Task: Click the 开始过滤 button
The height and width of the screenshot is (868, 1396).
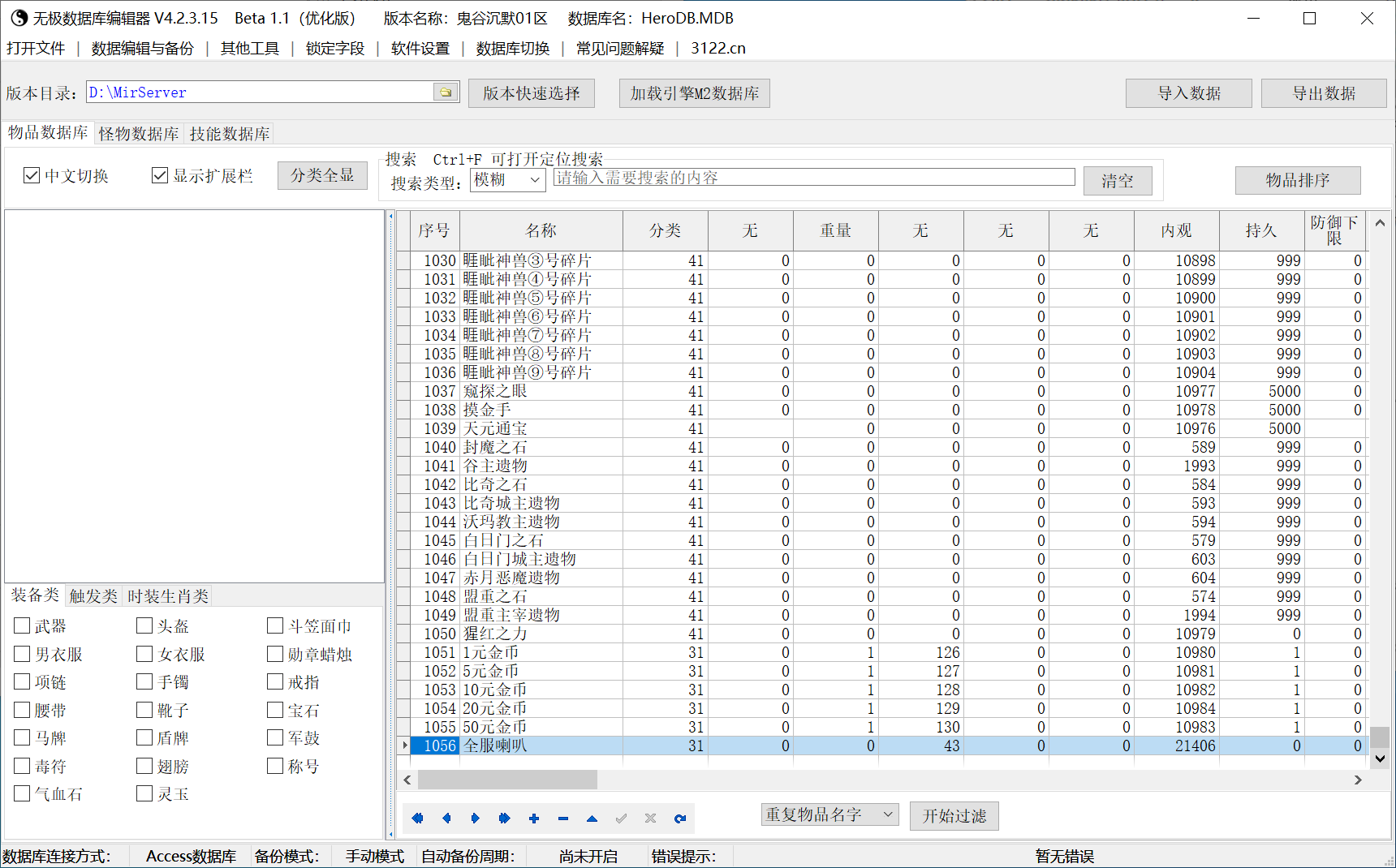Action: point(954,815)
